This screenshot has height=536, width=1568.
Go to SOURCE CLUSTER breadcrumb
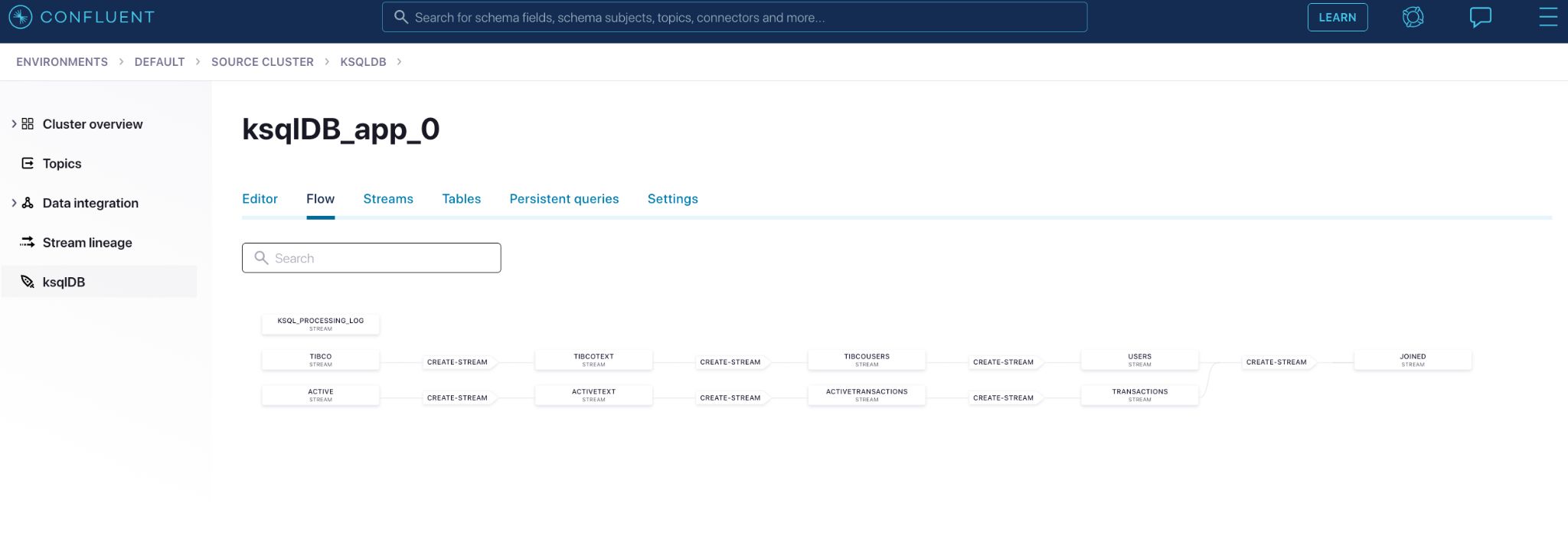tap(263, 62)
